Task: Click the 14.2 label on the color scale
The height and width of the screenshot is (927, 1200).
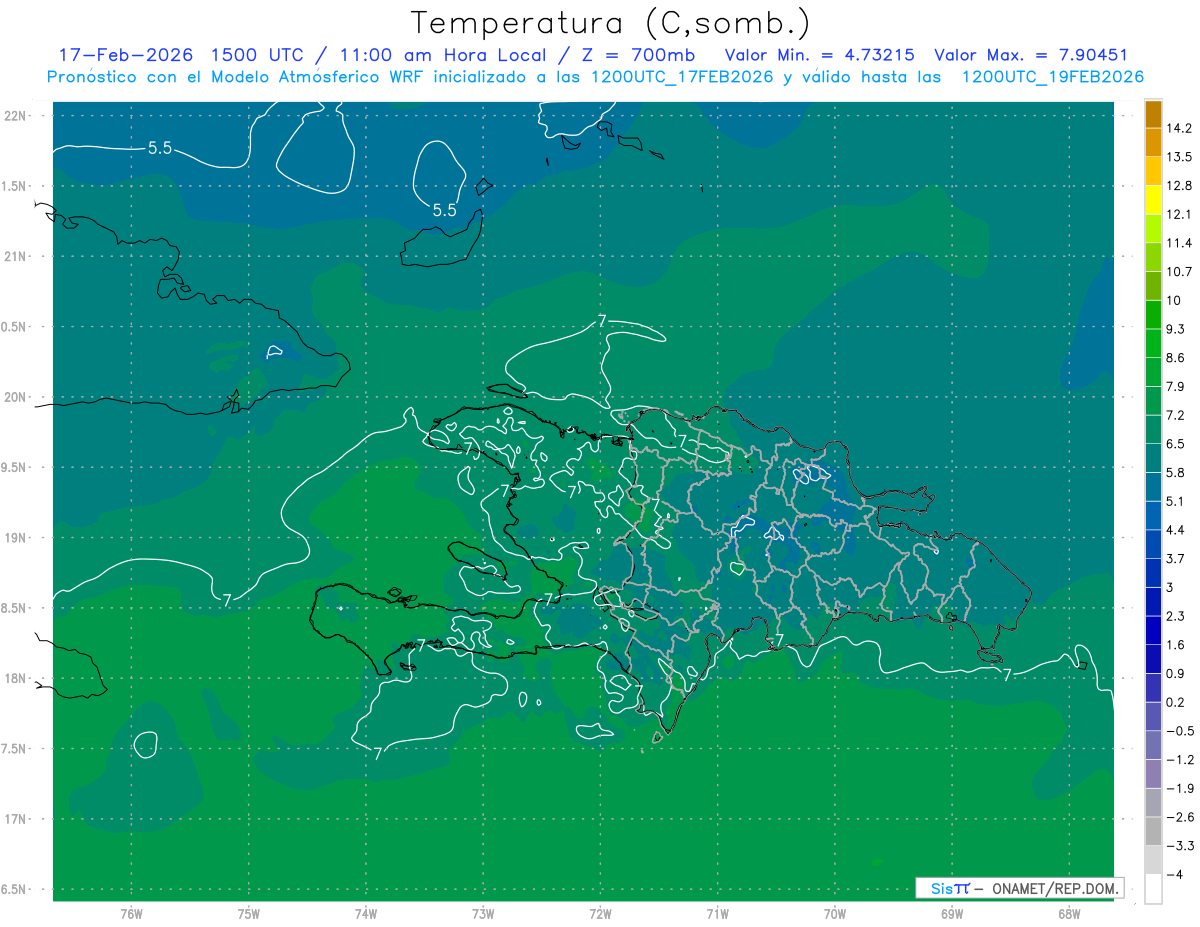Action: (1180, 128)
